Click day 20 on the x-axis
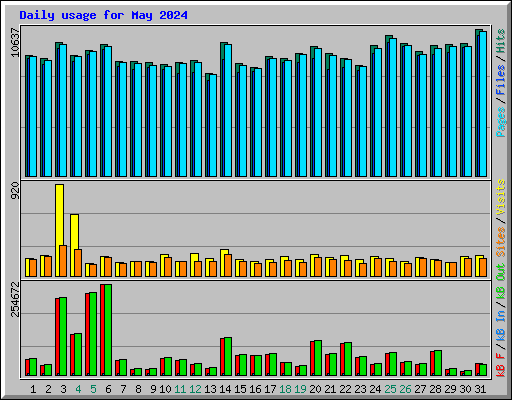 (315, 389)
